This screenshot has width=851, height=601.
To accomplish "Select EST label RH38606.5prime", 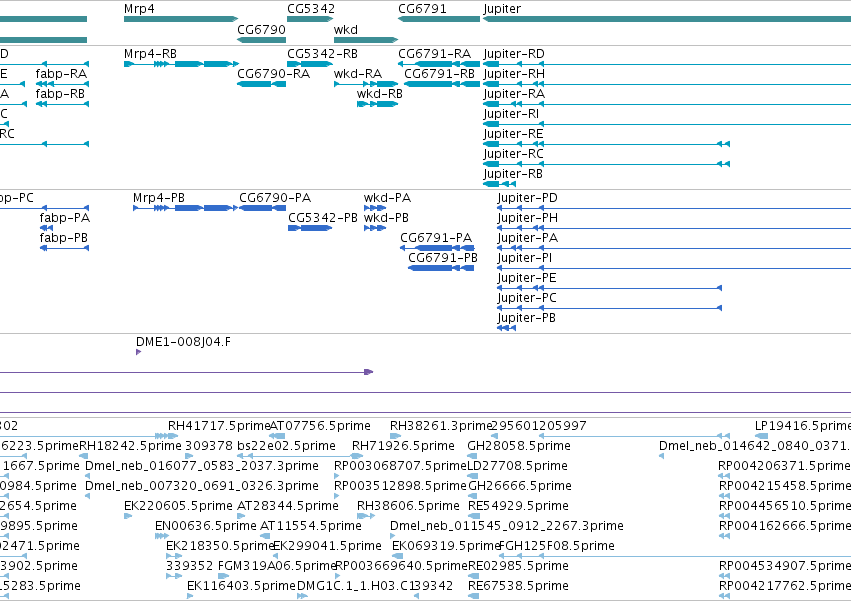I will [408, 507].
